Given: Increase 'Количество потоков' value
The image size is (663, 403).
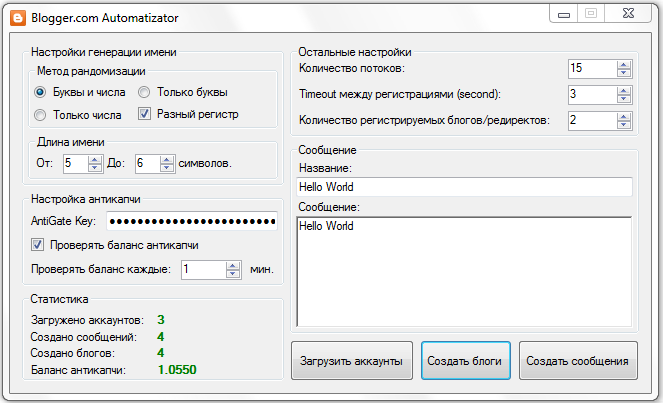Looking at the screenshot, I should click(624, 65).
